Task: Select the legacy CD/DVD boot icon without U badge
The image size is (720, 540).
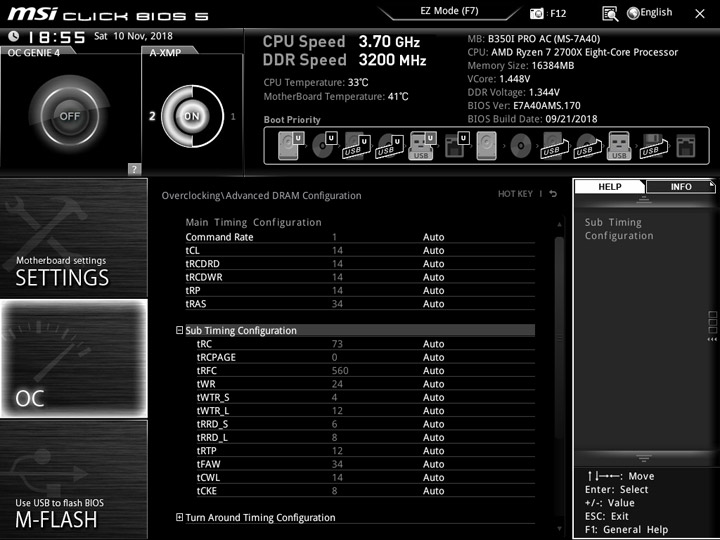Action: coord(521,146)
